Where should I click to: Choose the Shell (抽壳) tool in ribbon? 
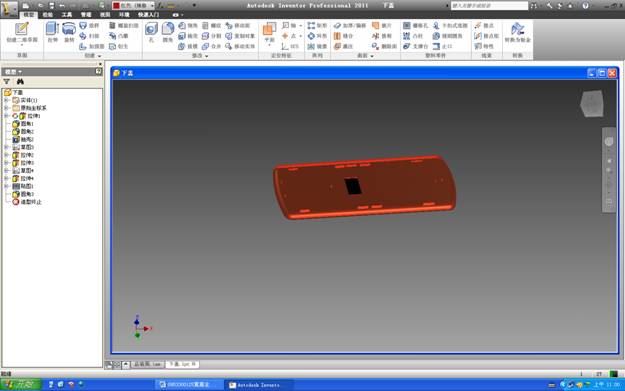pyautogui.click(x=188, y=36)
